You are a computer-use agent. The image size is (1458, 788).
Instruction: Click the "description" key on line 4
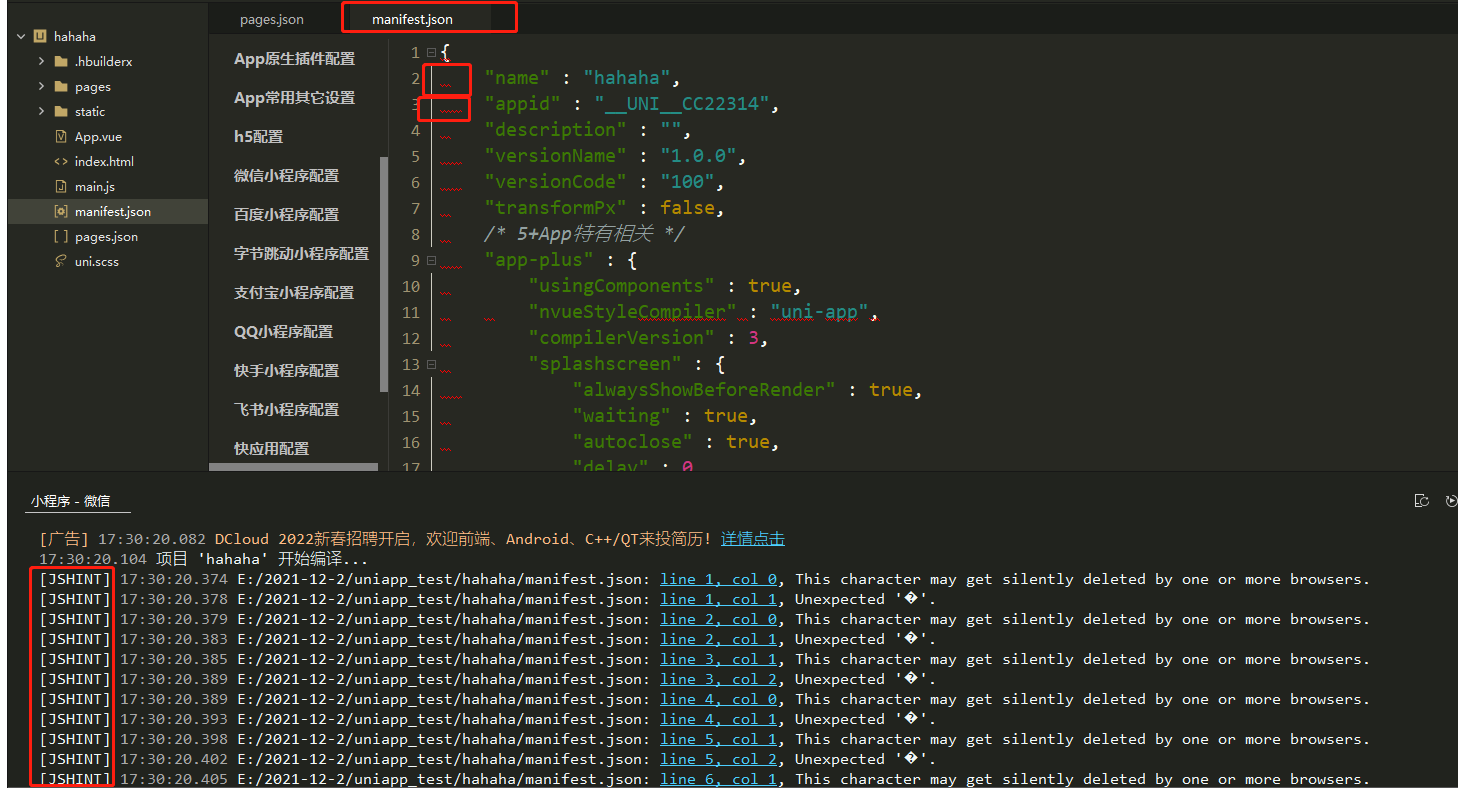(555, 130)
